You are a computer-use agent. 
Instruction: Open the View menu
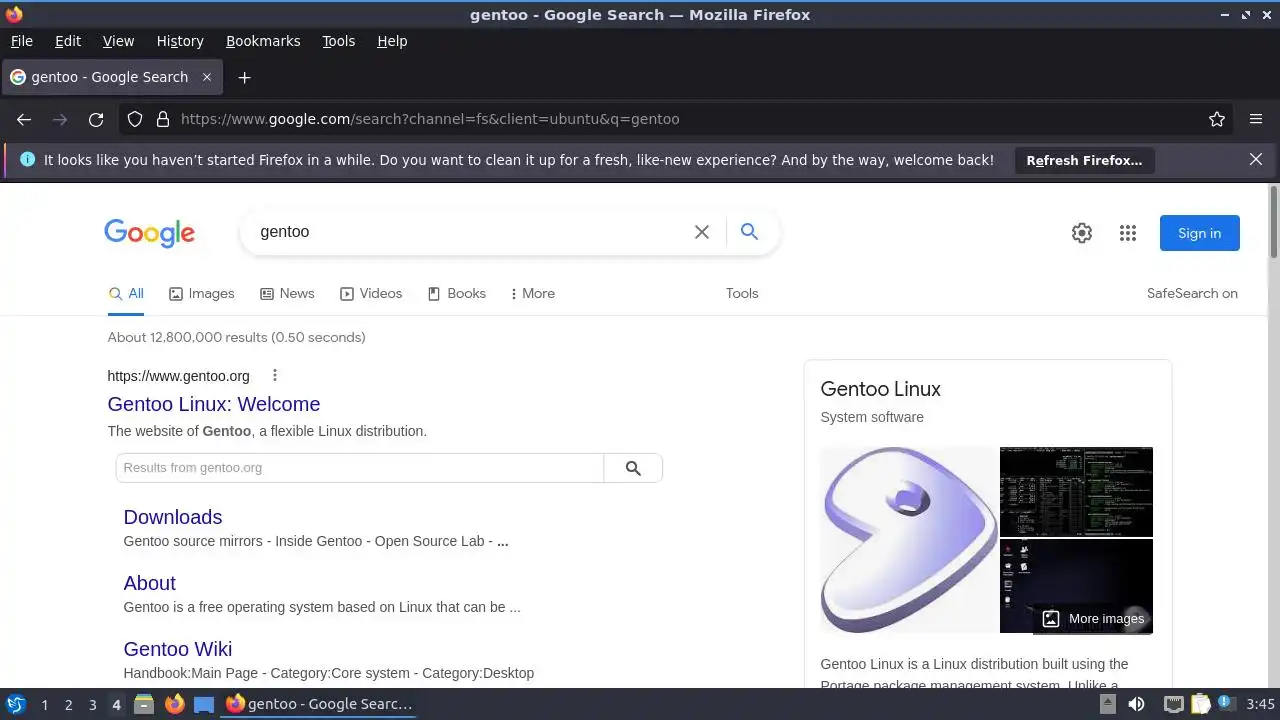118,41
